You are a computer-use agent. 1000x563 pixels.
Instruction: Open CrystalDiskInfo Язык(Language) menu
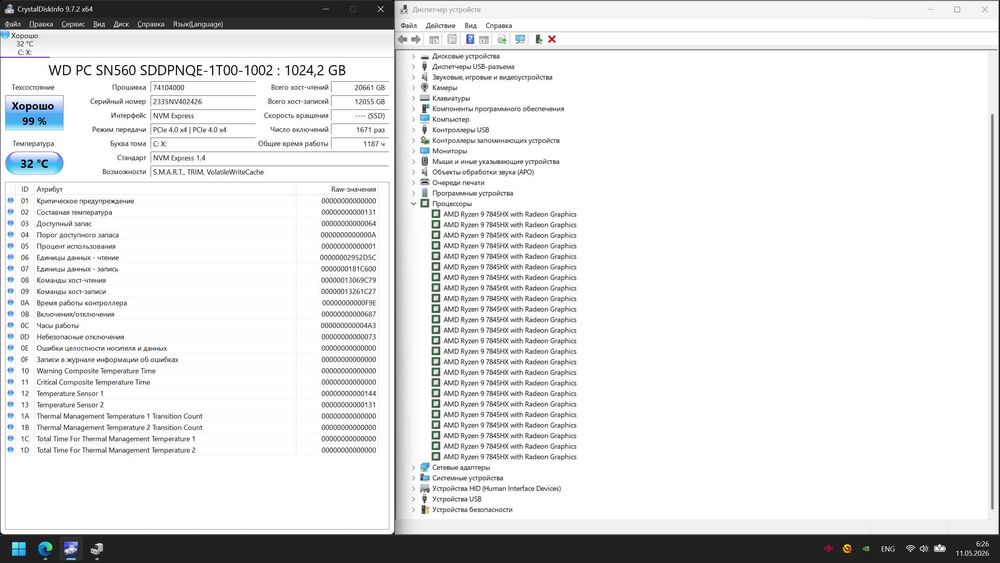pos(198,24)
